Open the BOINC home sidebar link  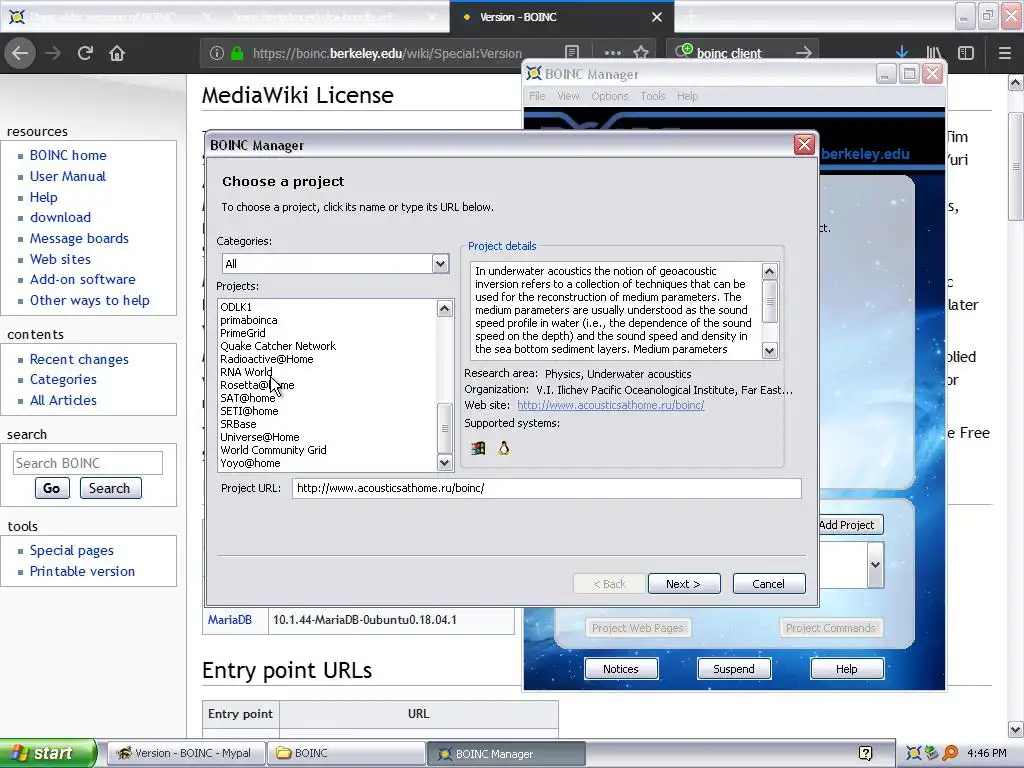68,155
